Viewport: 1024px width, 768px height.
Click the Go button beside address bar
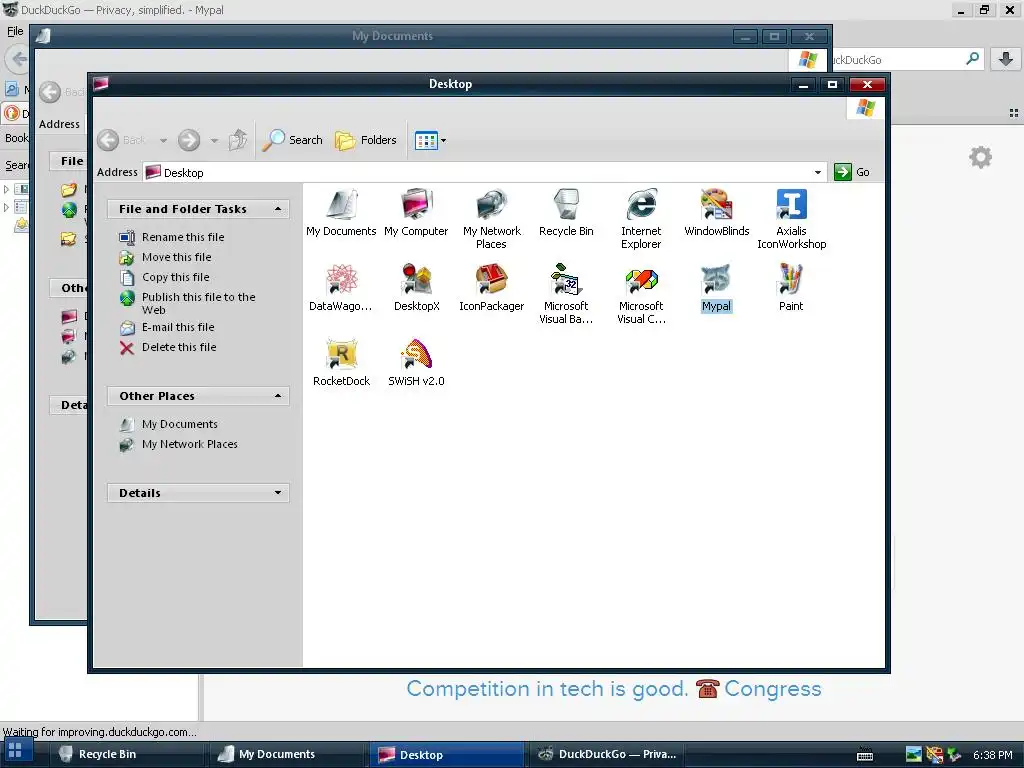point(852,172)
